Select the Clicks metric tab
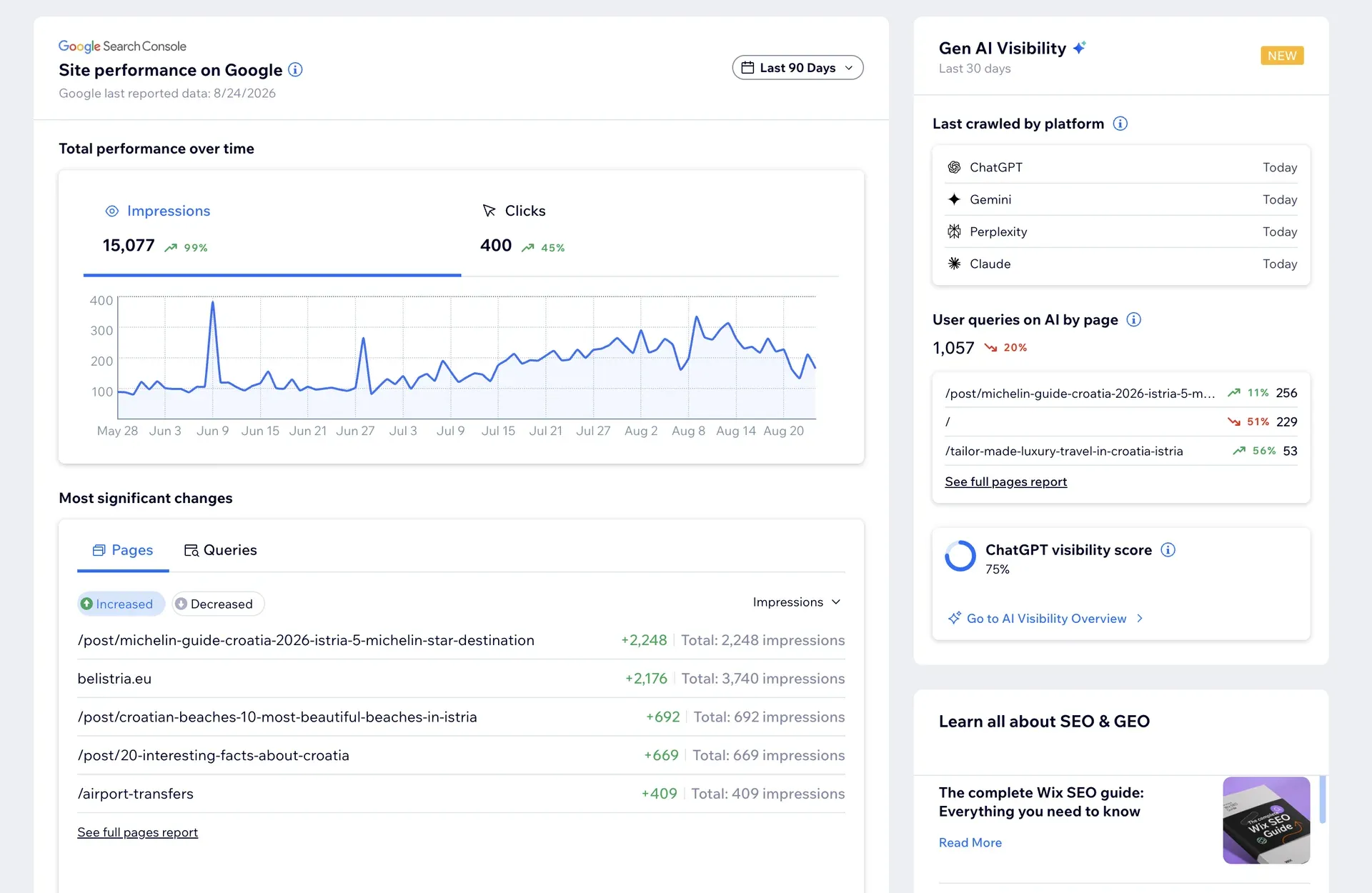This screenshot has width=1372, height=893. (650, 231)
